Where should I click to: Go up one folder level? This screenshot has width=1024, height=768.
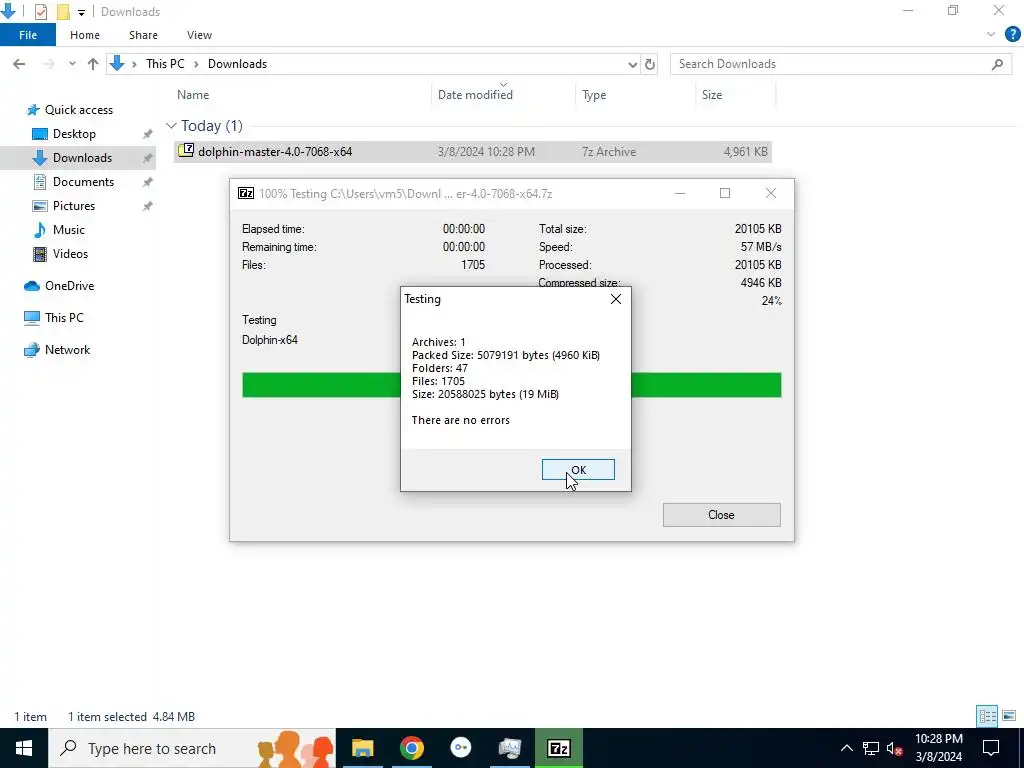93,64
